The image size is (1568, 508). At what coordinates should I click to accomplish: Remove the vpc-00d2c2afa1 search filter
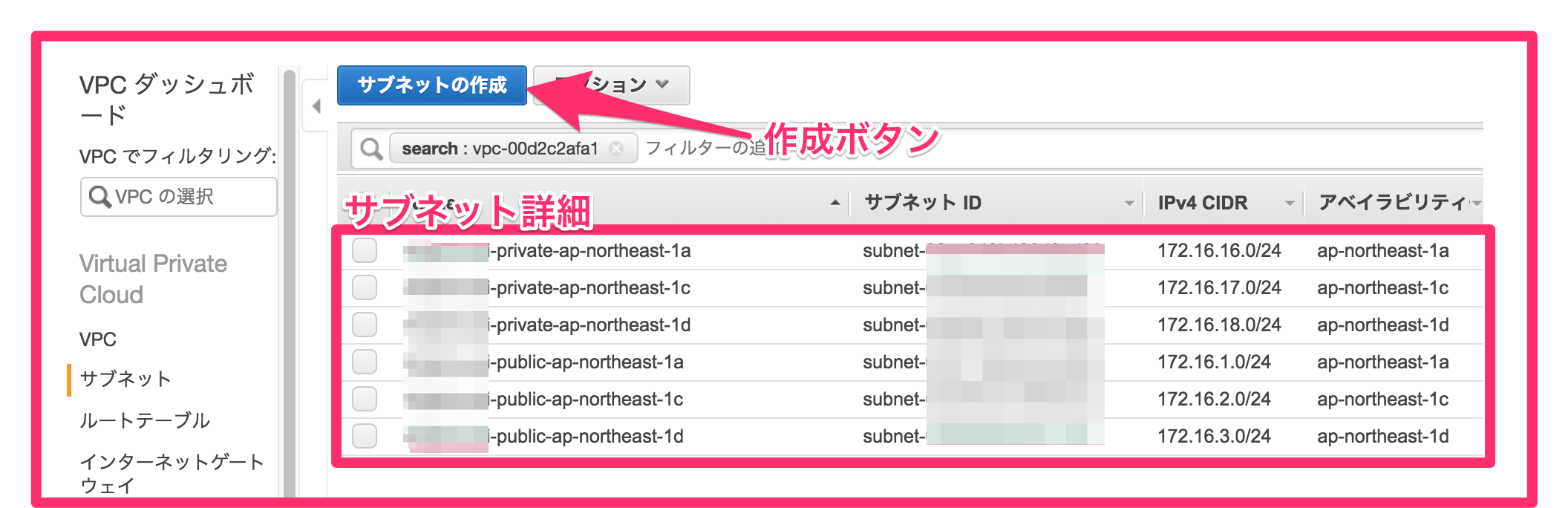pyautogui.click(x=616, y=149)
